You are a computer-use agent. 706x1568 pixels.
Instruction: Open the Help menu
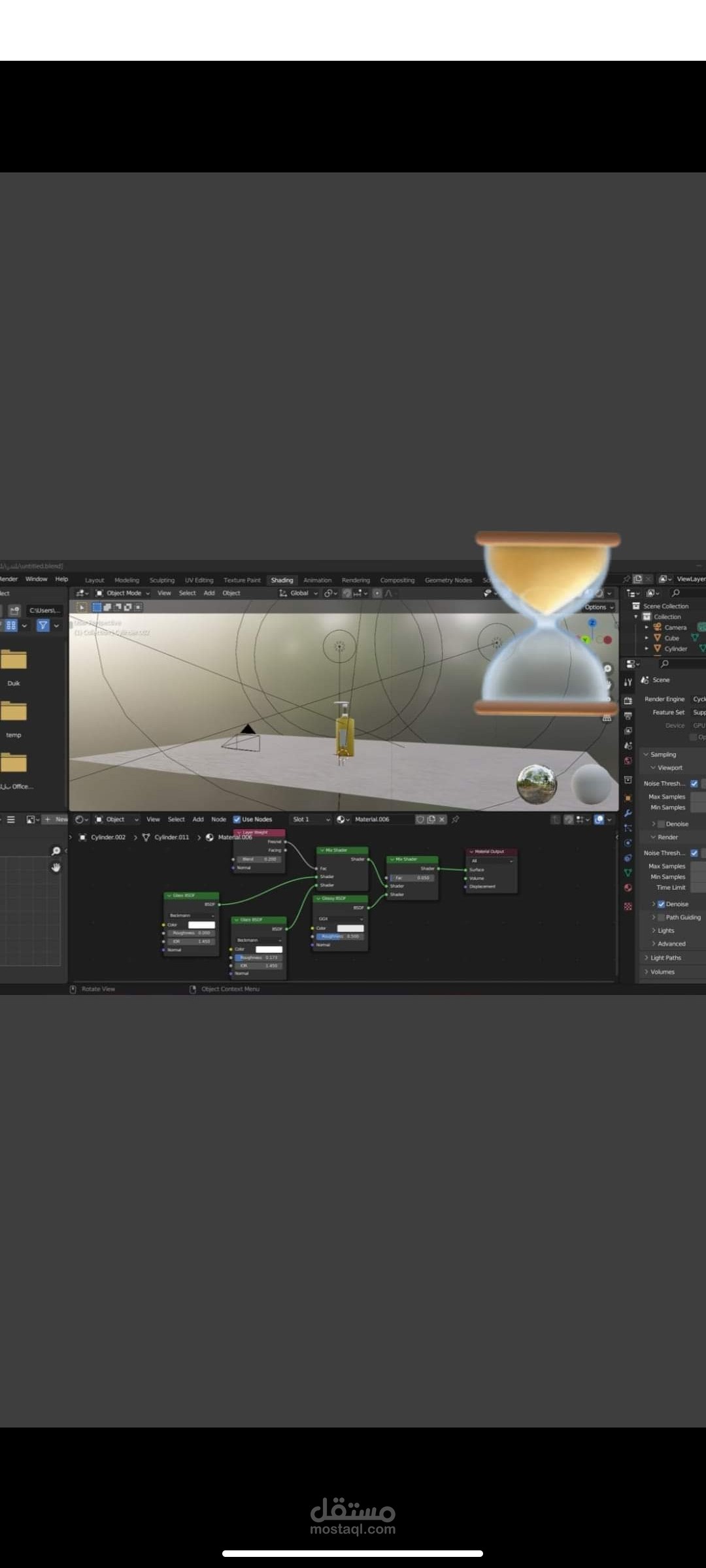point(61,579)
